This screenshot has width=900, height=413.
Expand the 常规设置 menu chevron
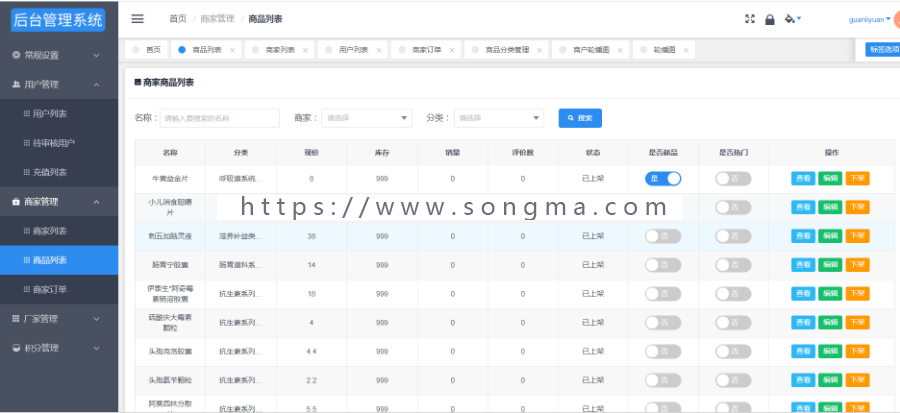pyautogui.click(x=96, y=56)
